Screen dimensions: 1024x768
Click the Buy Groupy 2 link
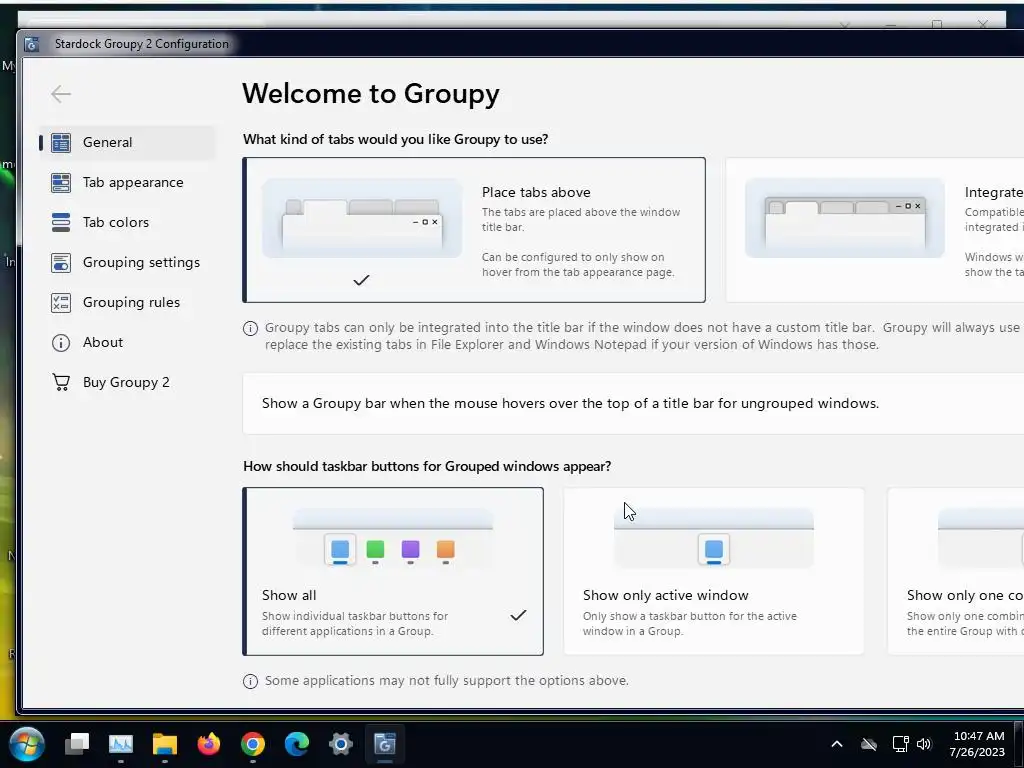[127, 382]
